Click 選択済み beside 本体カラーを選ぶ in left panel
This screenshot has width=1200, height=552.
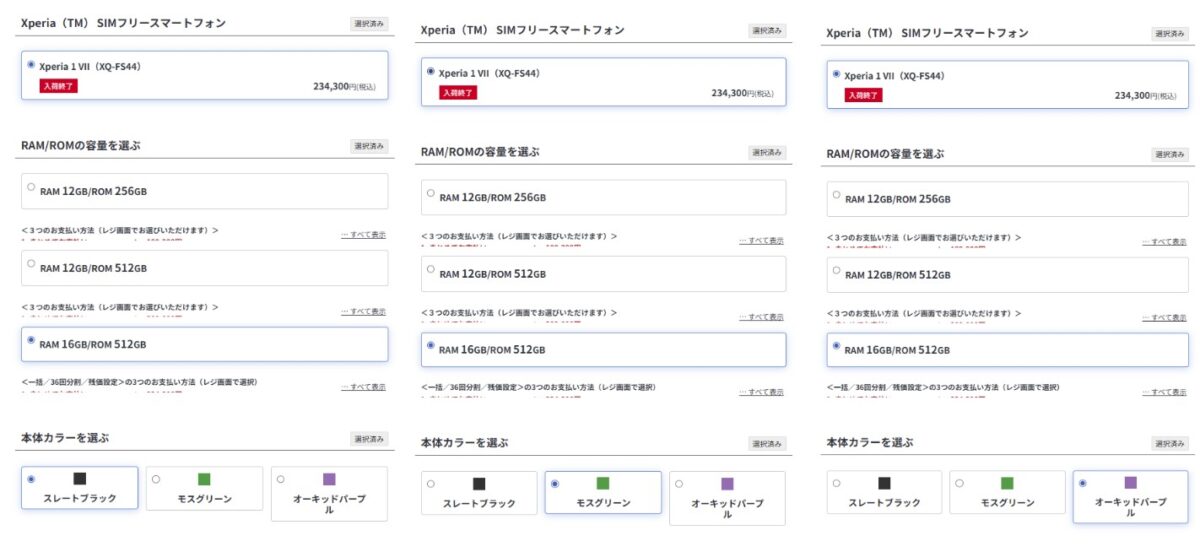pyautogui.click(x=369, y=439)
